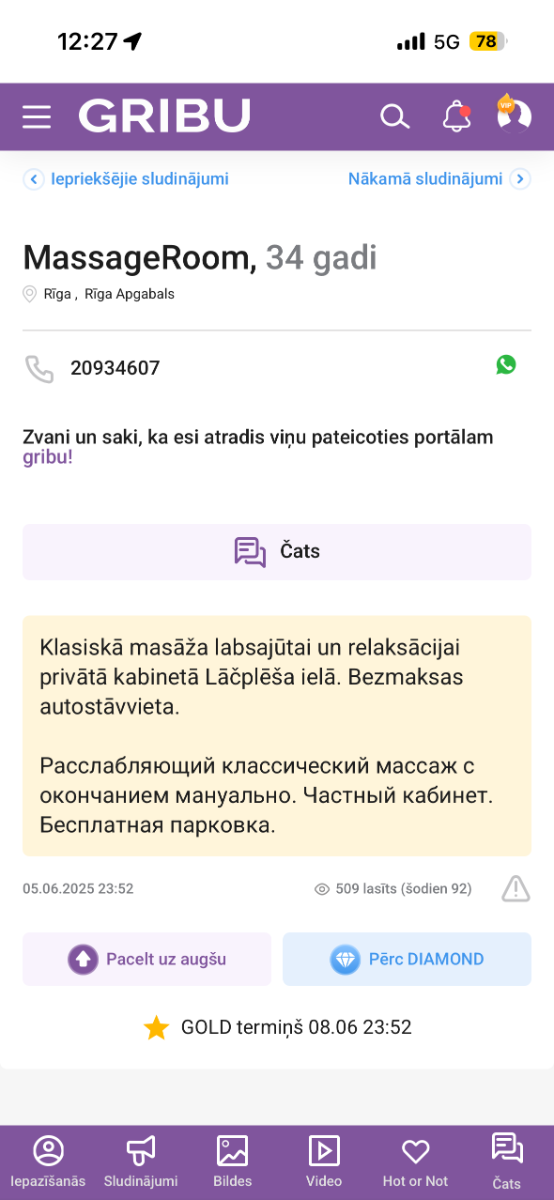Call phone number 20934607
This screenshot has width=554, height=1200.
115,368
